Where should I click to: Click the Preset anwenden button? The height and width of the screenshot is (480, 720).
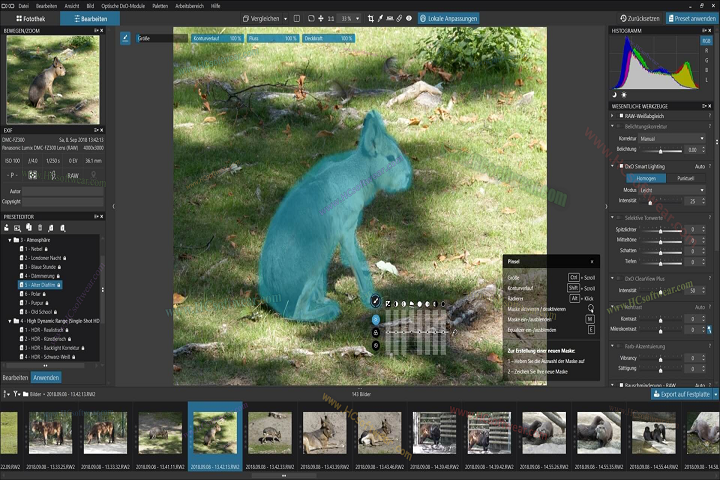pos(692,18)
